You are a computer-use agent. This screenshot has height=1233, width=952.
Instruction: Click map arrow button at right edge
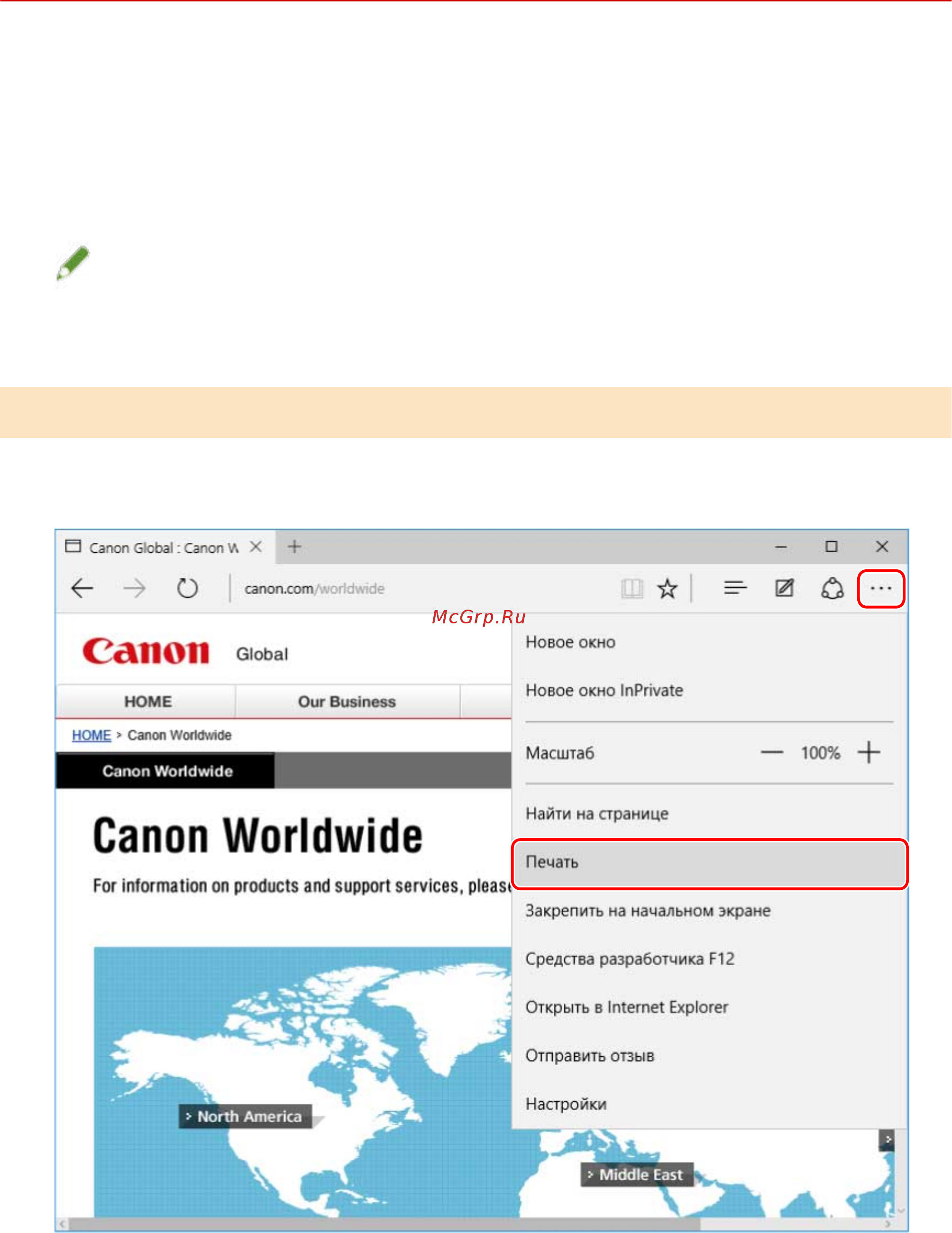click(x=887, y=1140)
